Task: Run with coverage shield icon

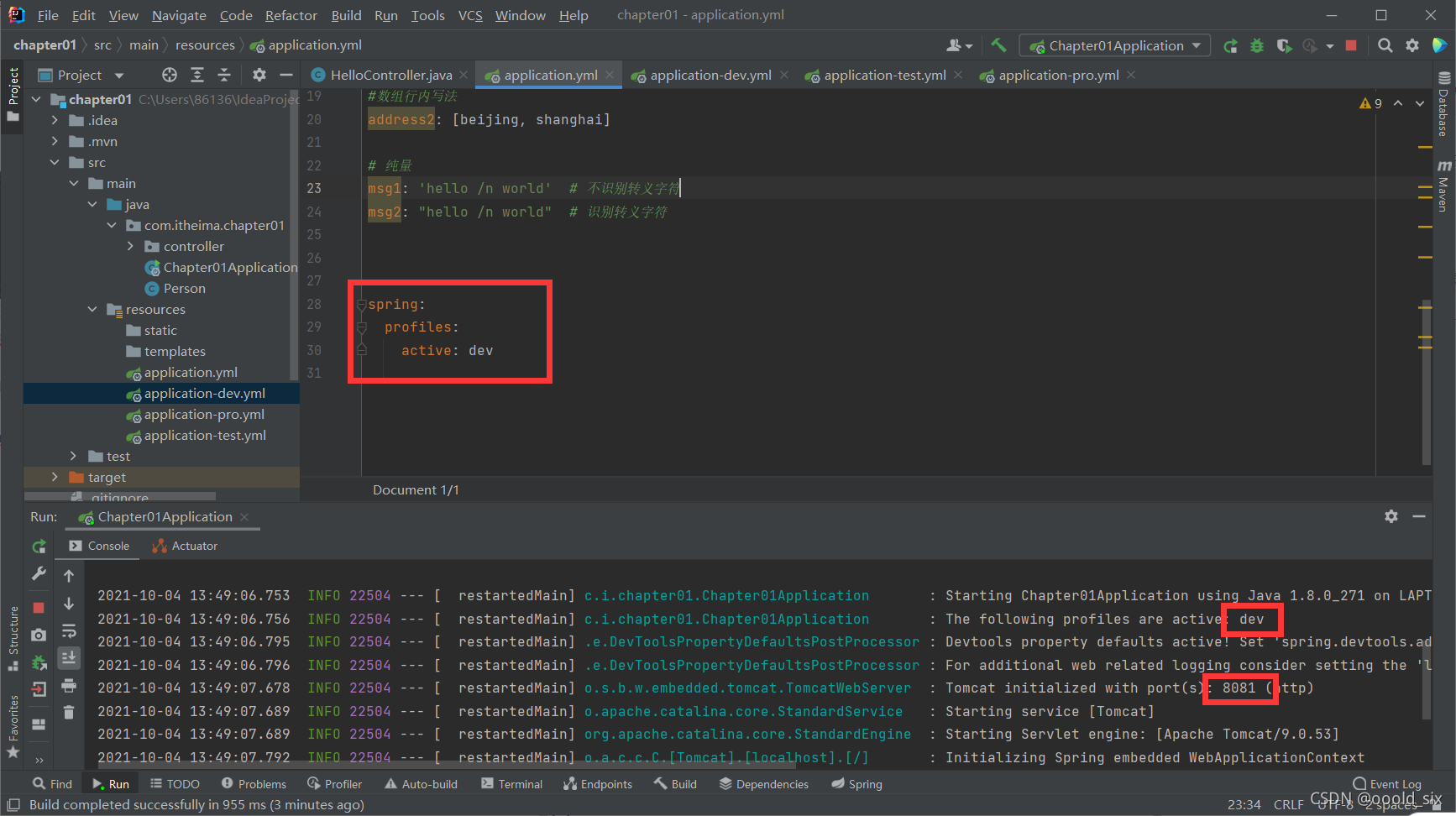Action: point(1284,45)
